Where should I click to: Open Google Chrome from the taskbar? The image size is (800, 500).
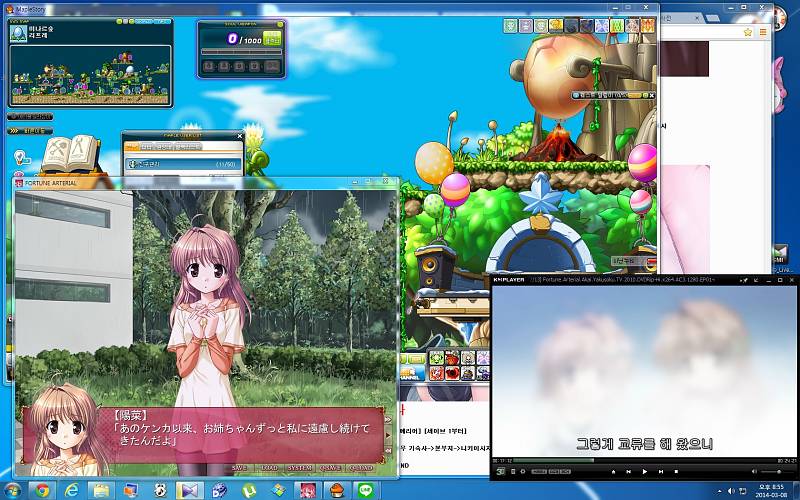pos(41,490)
